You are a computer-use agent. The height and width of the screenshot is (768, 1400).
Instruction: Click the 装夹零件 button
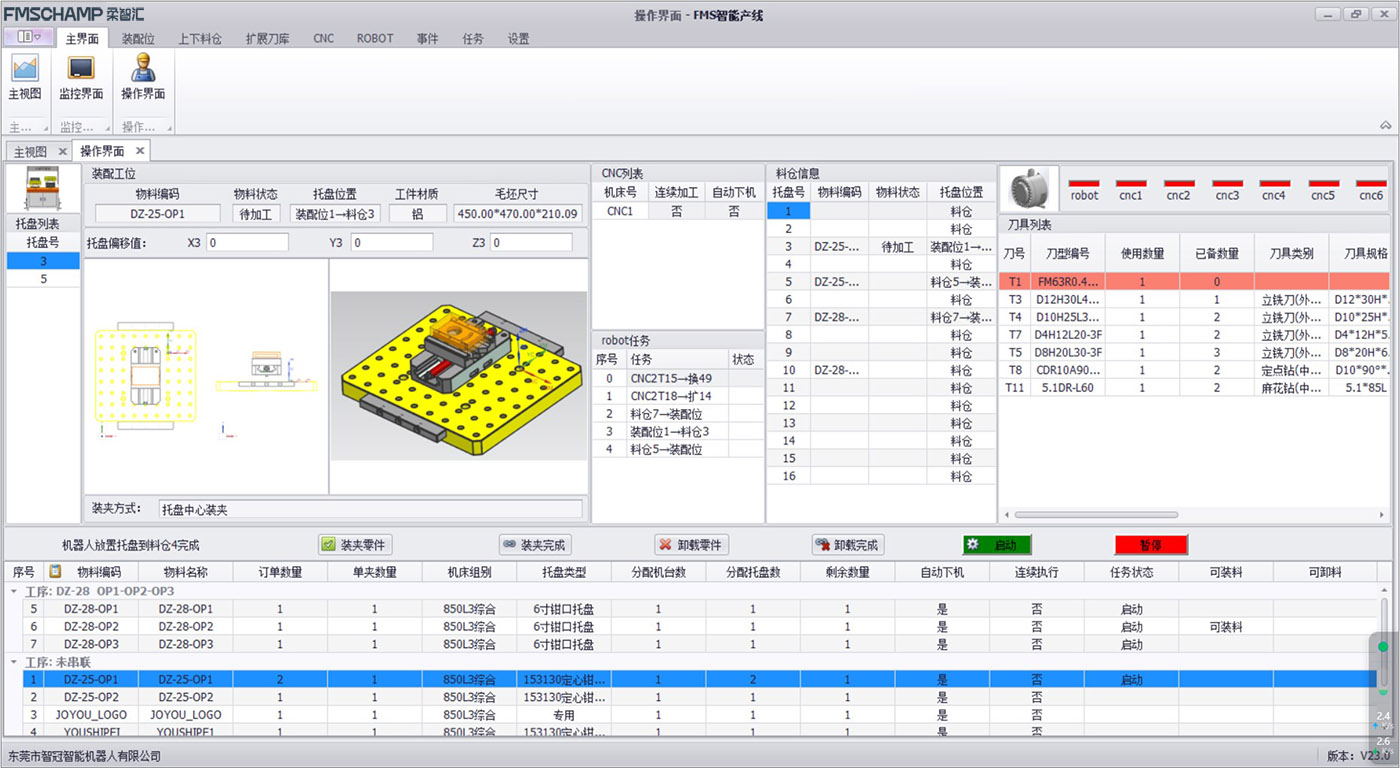(354, 545)
